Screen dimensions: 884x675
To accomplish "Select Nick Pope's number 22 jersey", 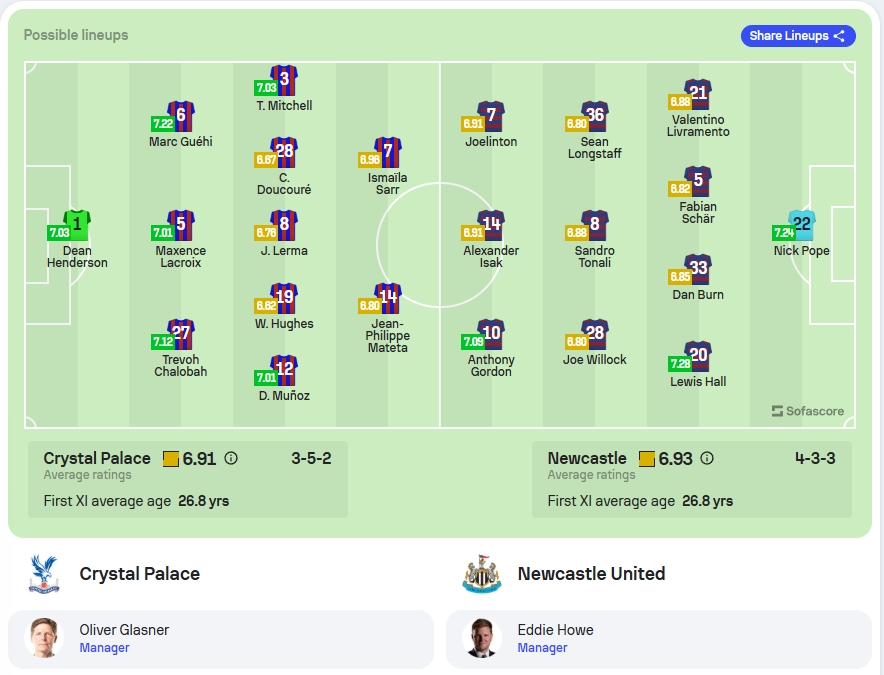I will (x=801, y=225).
